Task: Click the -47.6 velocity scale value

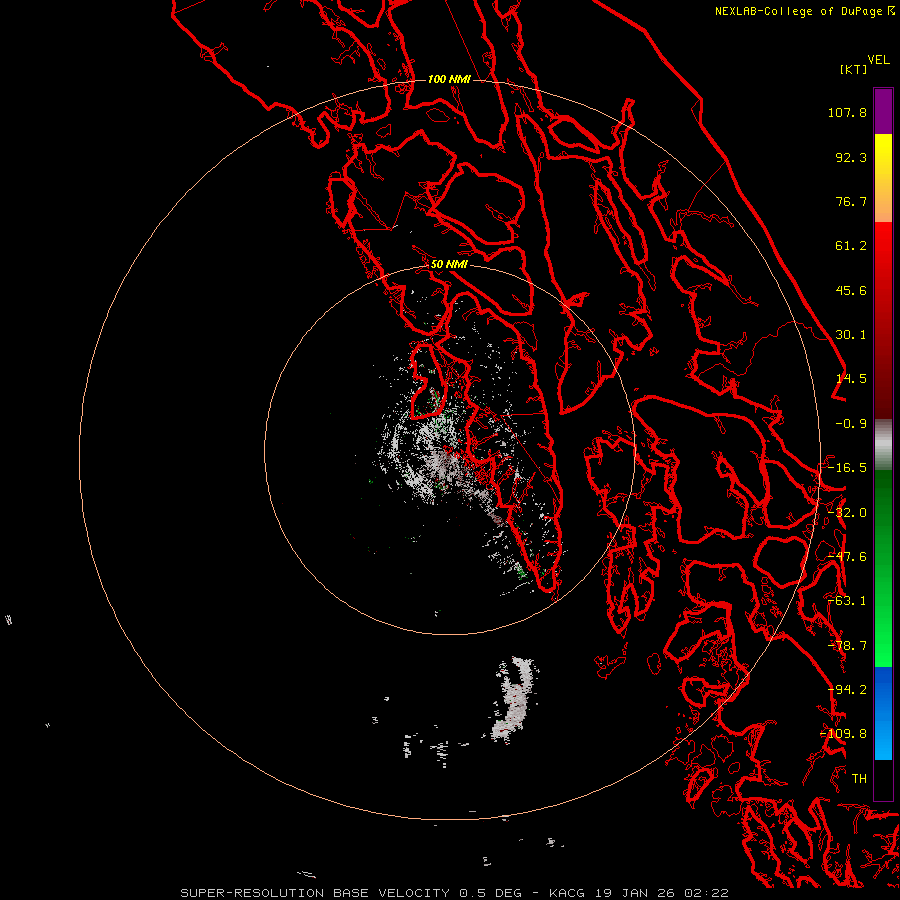Action: (847, 557)
